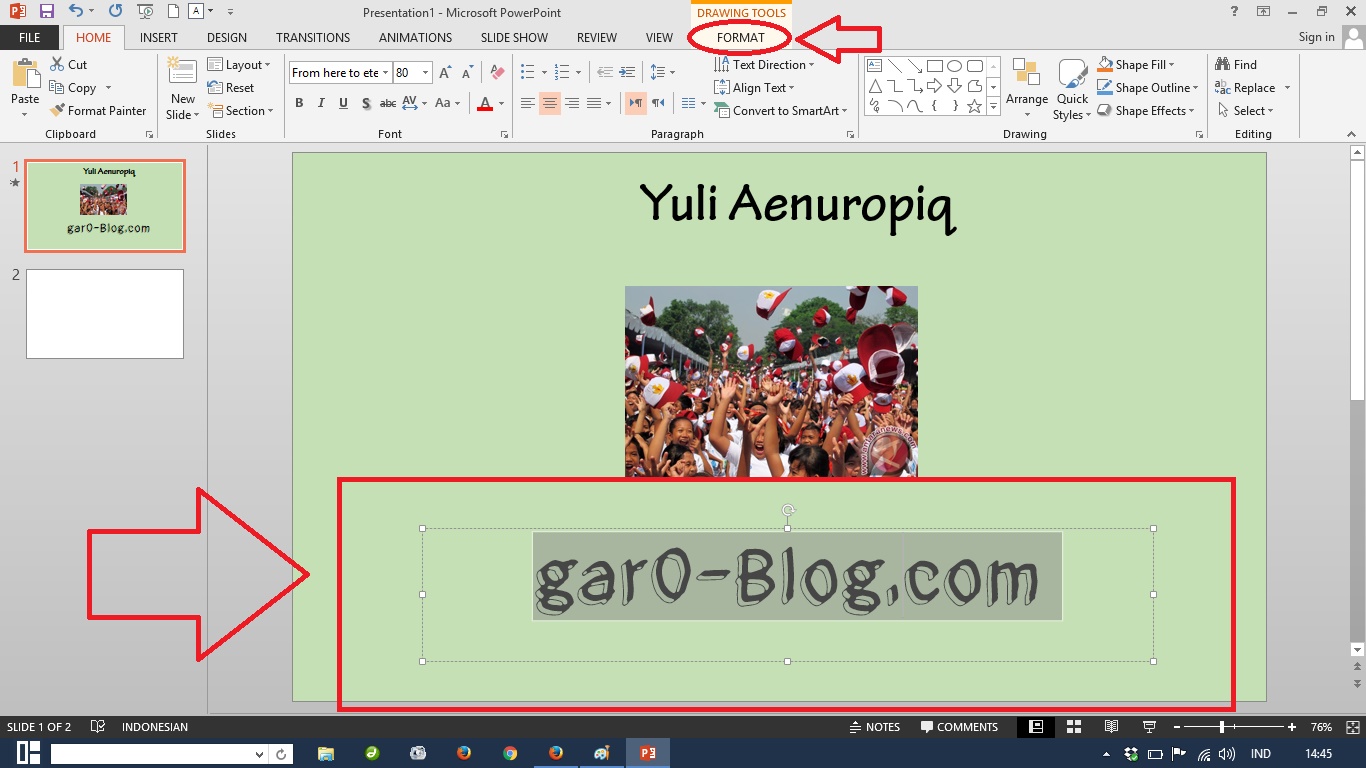Click the Increase Indent icon
This screenshot has height=768, width=1366.
626,71
